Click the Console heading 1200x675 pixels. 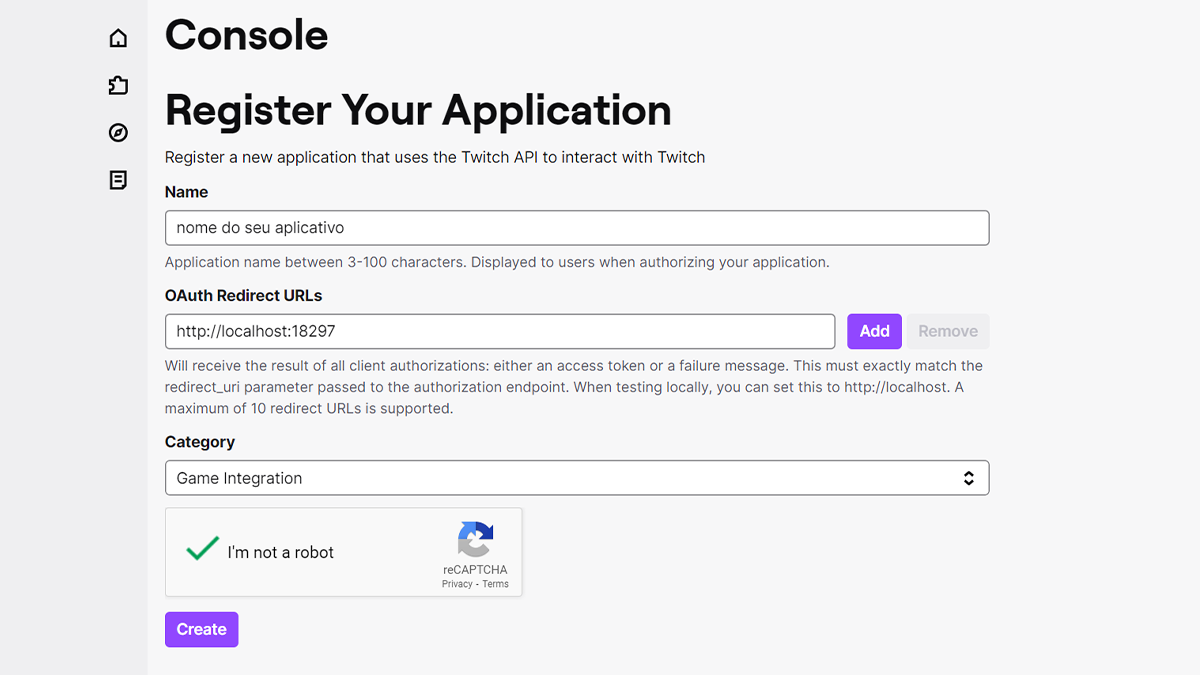tap(247, 36)
